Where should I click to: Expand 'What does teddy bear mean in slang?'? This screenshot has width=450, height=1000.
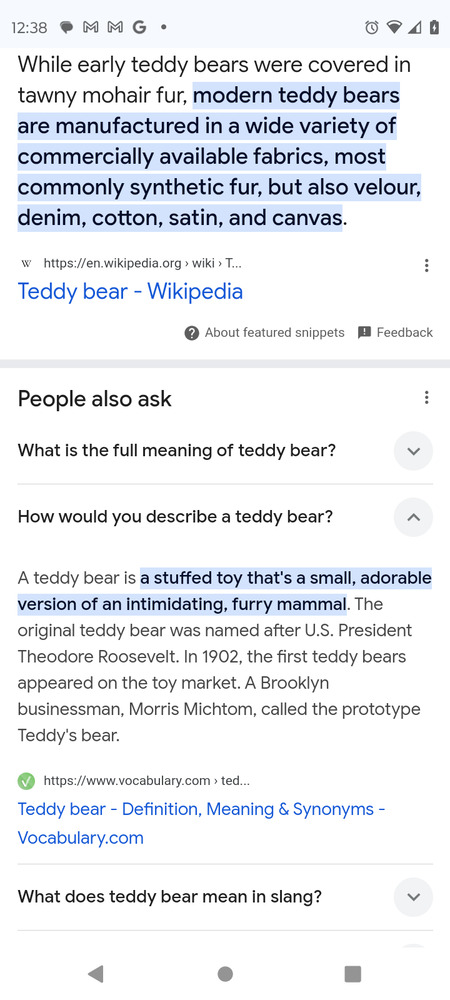[225, 897]
